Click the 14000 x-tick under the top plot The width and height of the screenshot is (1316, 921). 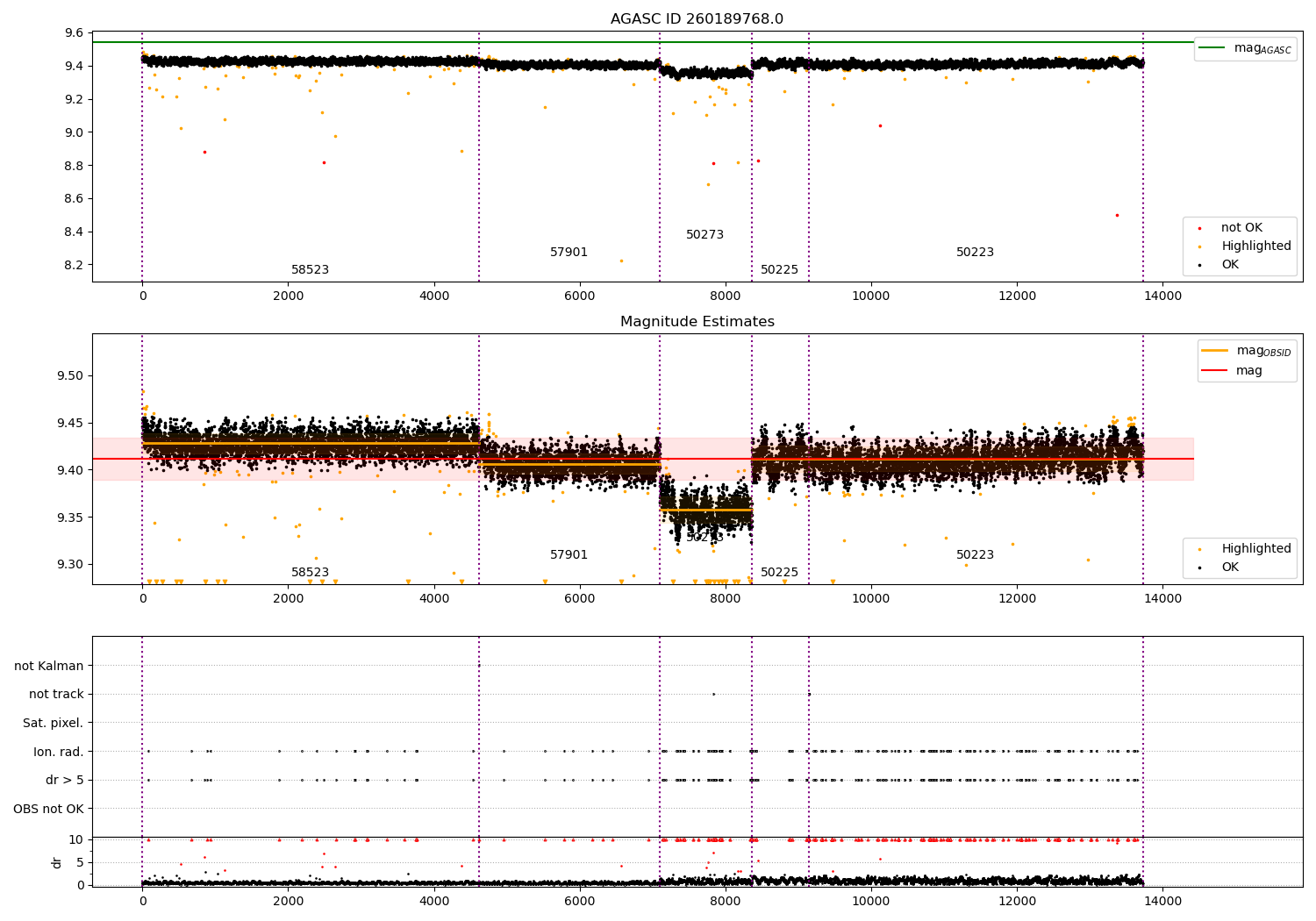(x=1162, y=296)
